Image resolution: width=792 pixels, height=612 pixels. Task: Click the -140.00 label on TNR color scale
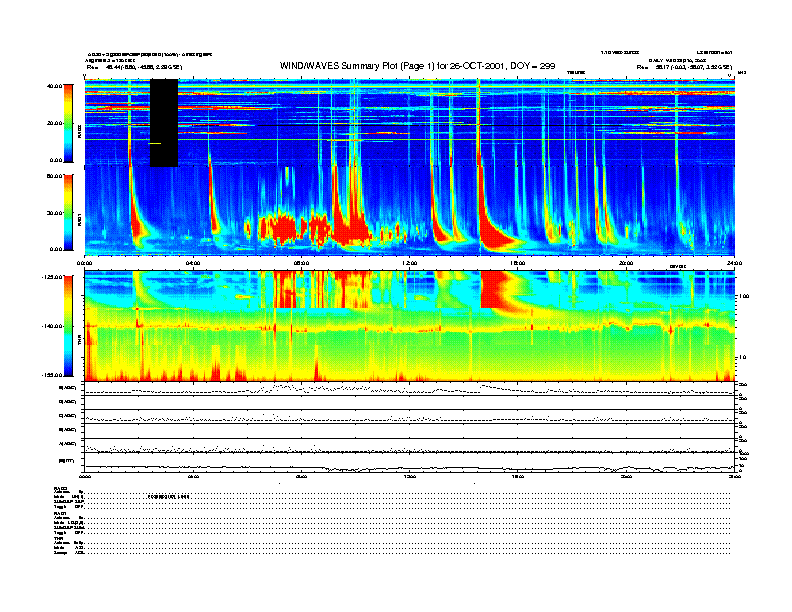52,326
